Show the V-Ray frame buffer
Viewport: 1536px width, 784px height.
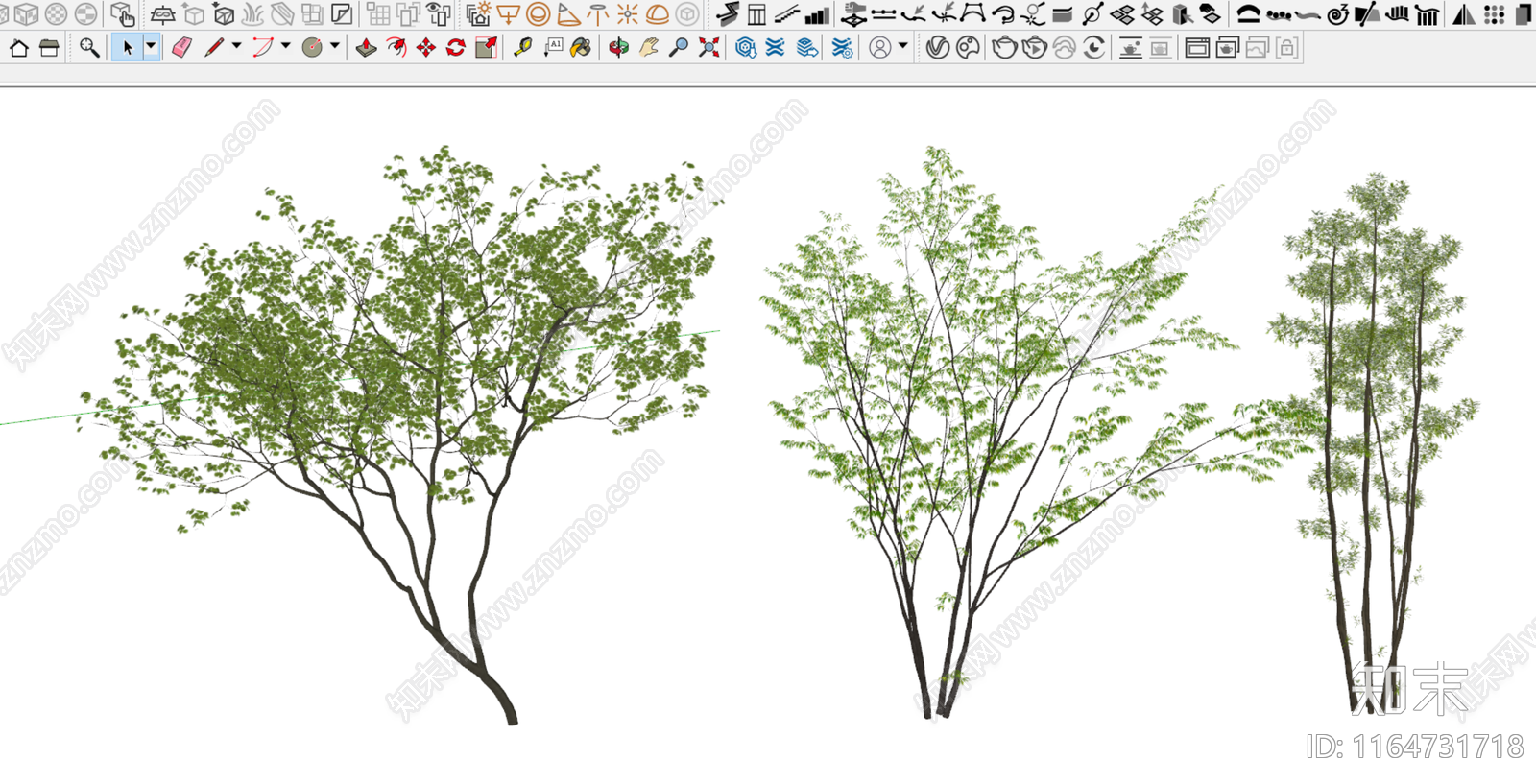tap(1197, 47)
